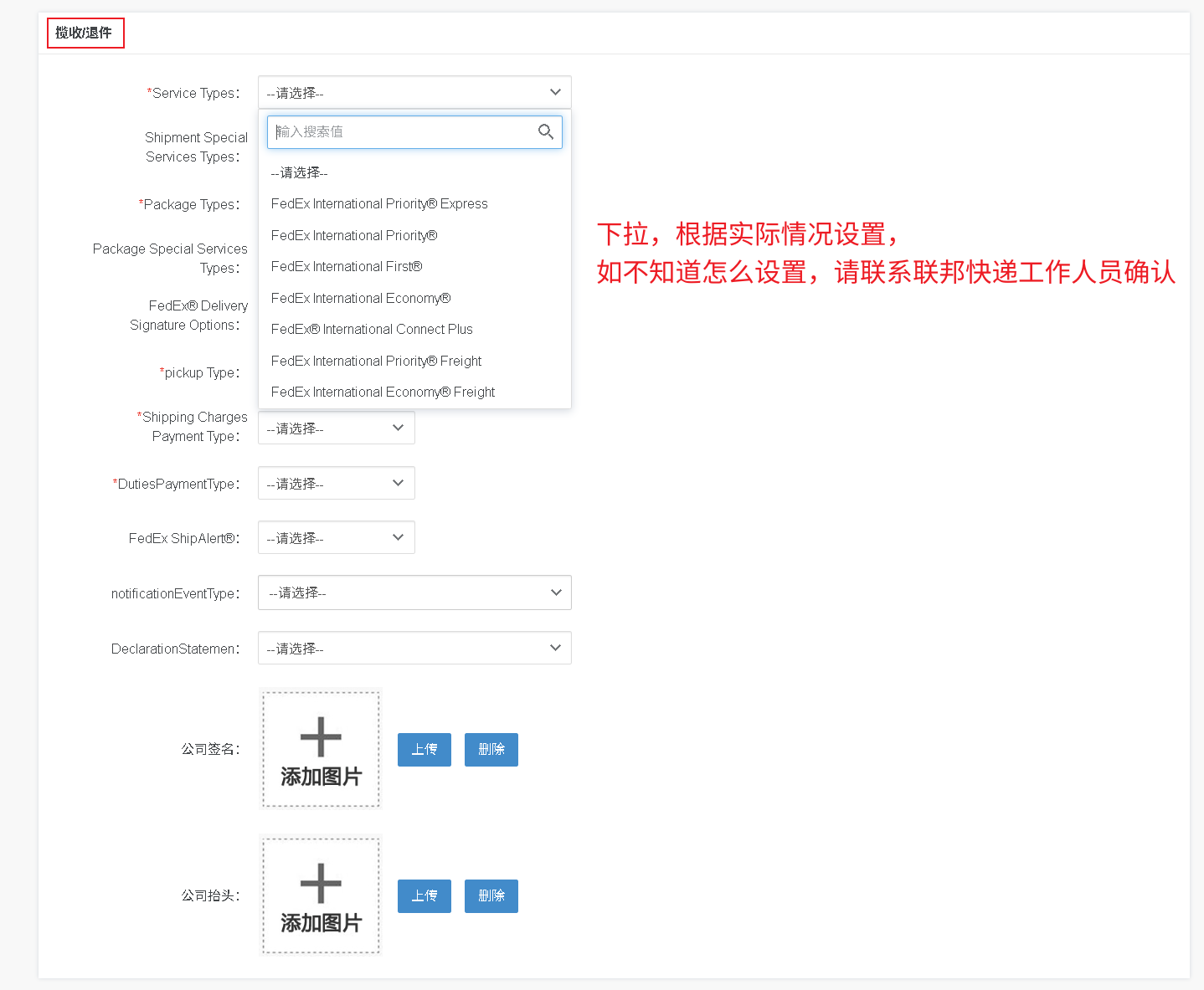Viewport: 1204px width, 990px height.
Task: Click the 添加图片 box for 公司签名
Action: tap(321, 749)
